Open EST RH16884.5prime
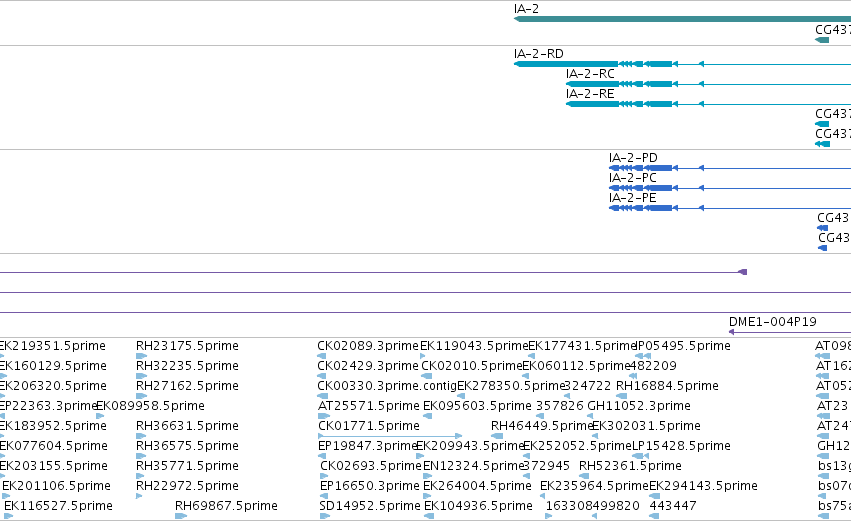851x521 pixels. 667,386
